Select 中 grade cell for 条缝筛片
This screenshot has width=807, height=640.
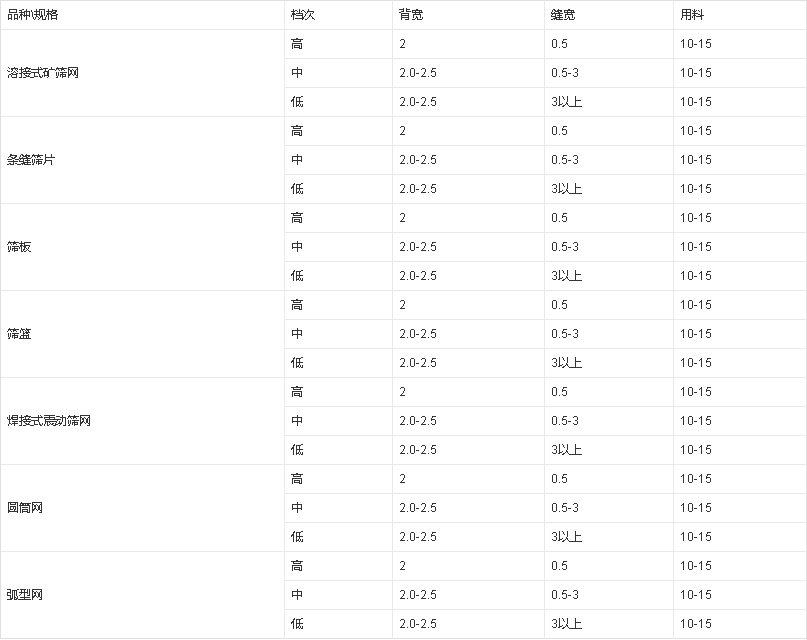click(297, 160)
